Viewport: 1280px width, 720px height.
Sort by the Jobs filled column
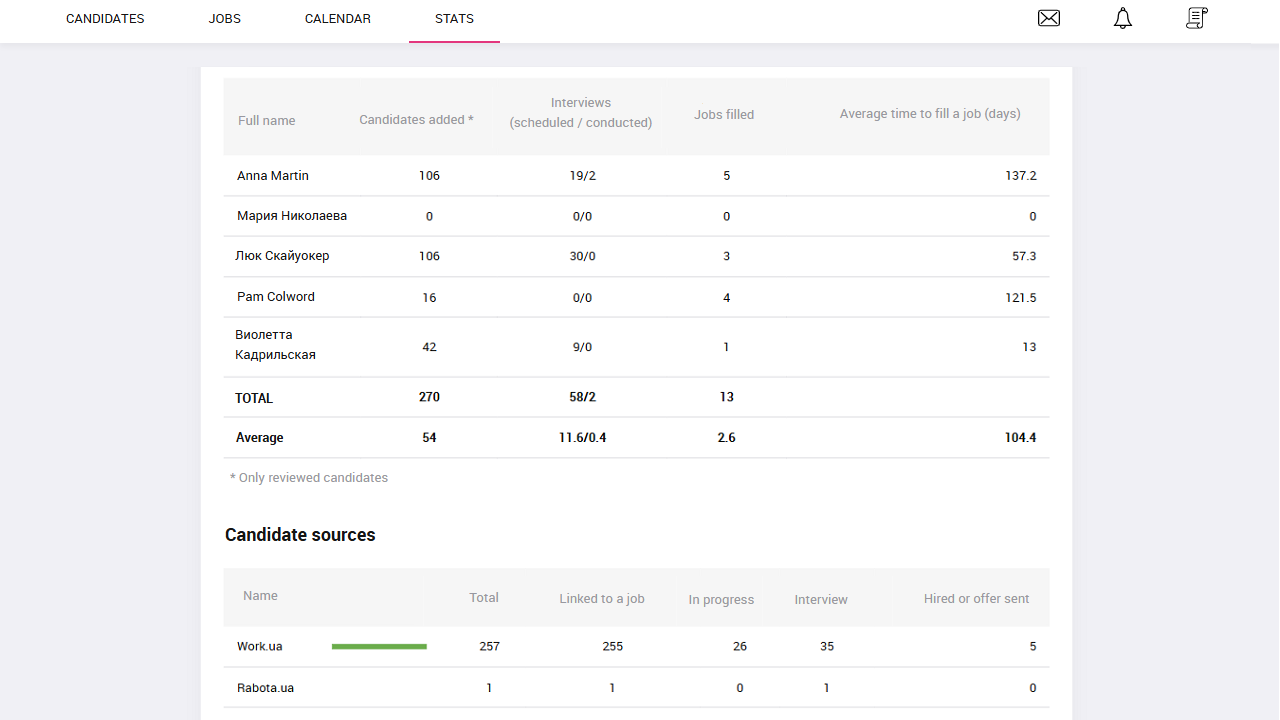[723, 114]
